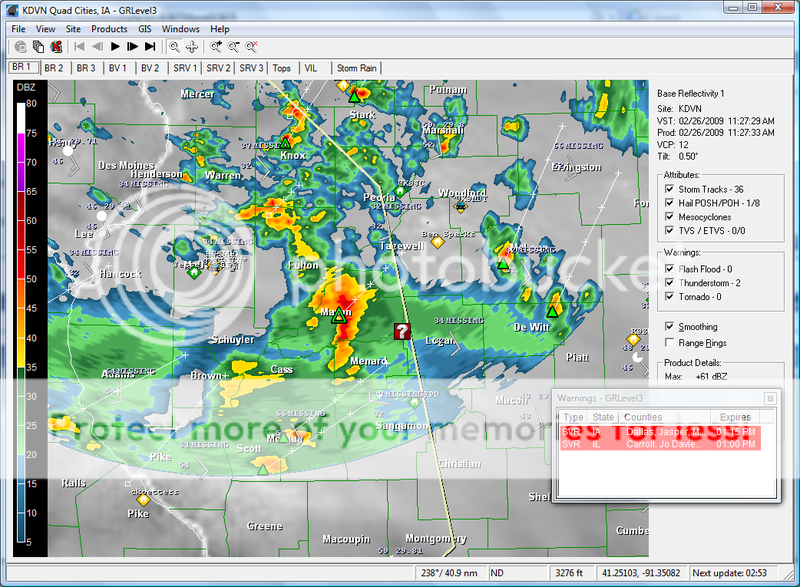800x587 pixels.
Task: Disable the Smoothing checkbox
Action: tap(669, 326)
